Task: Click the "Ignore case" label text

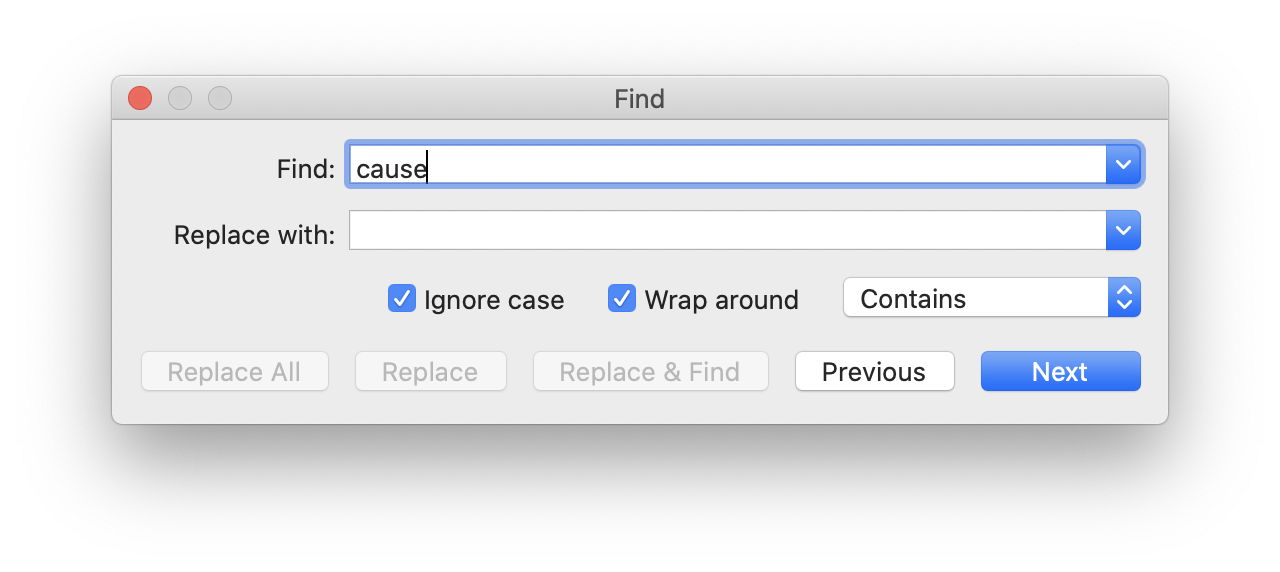Action: pyautogui.click(x=494, y=300)
